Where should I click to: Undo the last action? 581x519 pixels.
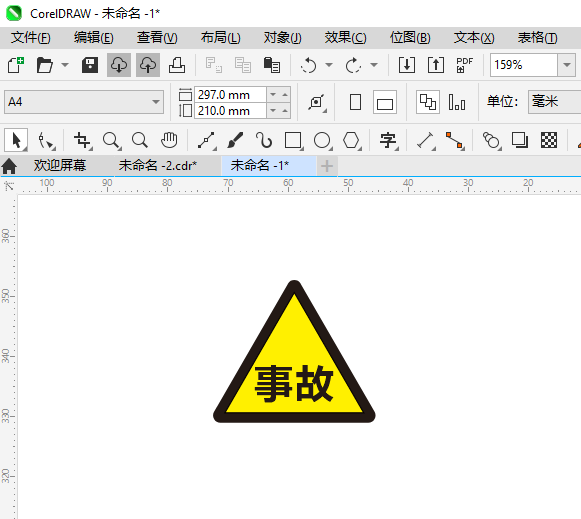pos(309,65)
